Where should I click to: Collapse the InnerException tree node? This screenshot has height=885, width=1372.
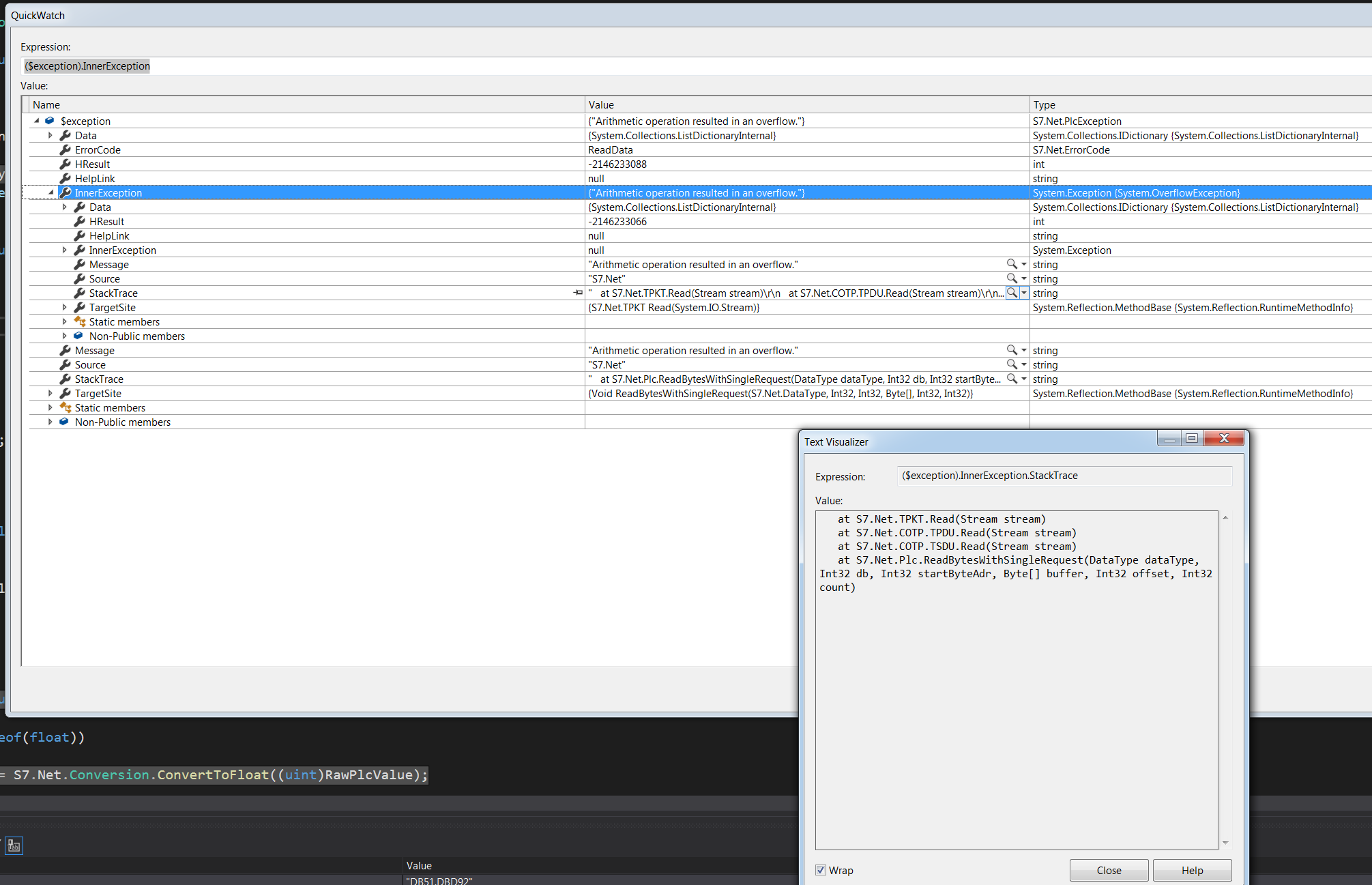pyautogui.click(x=50, y=192)
